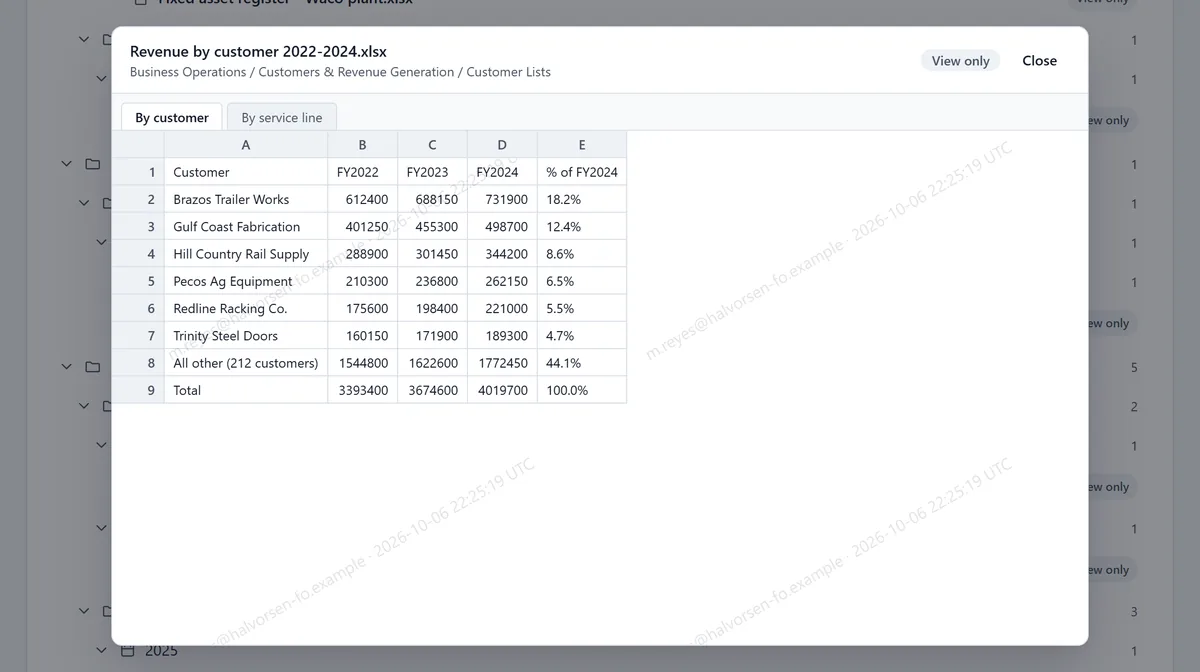Click Redline FY2022 value 175600
The height and width of the screenshot is (672, 1200).
(x=363, y=308)
